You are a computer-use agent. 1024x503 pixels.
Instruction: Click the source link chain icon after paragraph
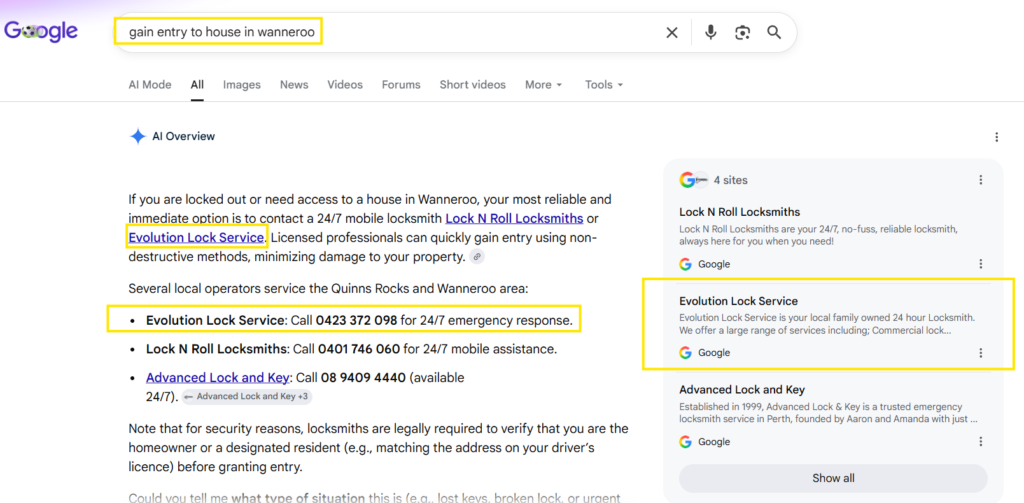[x=477, y=257]
